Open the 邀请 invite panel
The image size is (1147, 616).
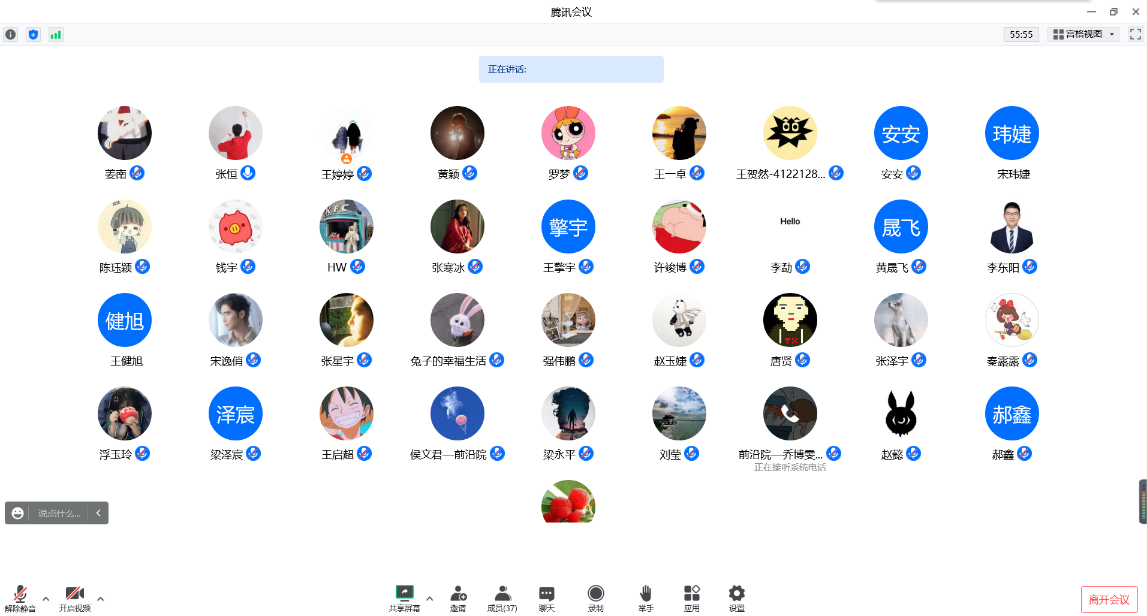[x=457, y=598]
